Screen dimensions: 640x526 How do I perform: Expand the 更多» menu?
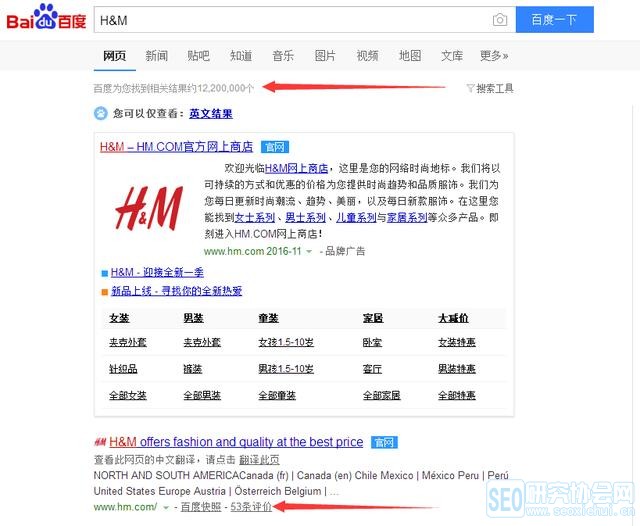click(494, 56)
